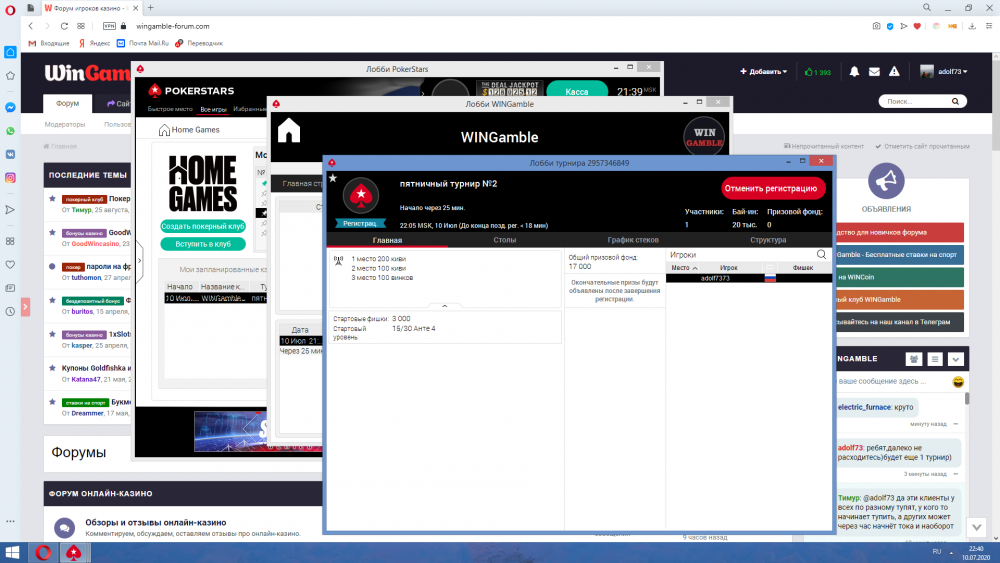Image resolution: width=1000 pixels, height=563 pixels.
Task: Open forum messages envelope icon
Action: click(x=874, y=72)
